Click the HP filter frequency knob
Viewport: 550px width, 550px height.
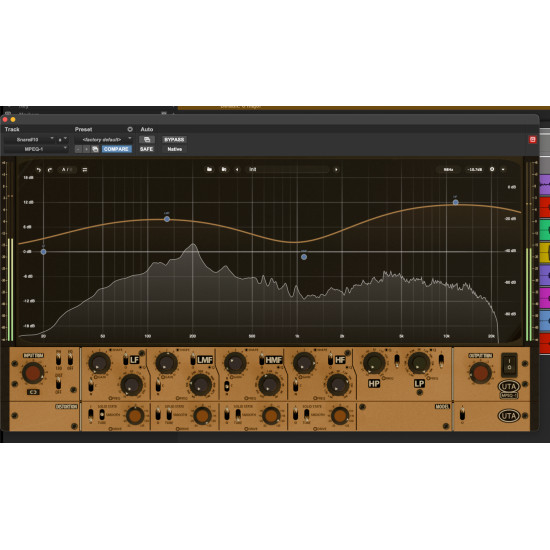pyautogui.click(x=374, y=363)
